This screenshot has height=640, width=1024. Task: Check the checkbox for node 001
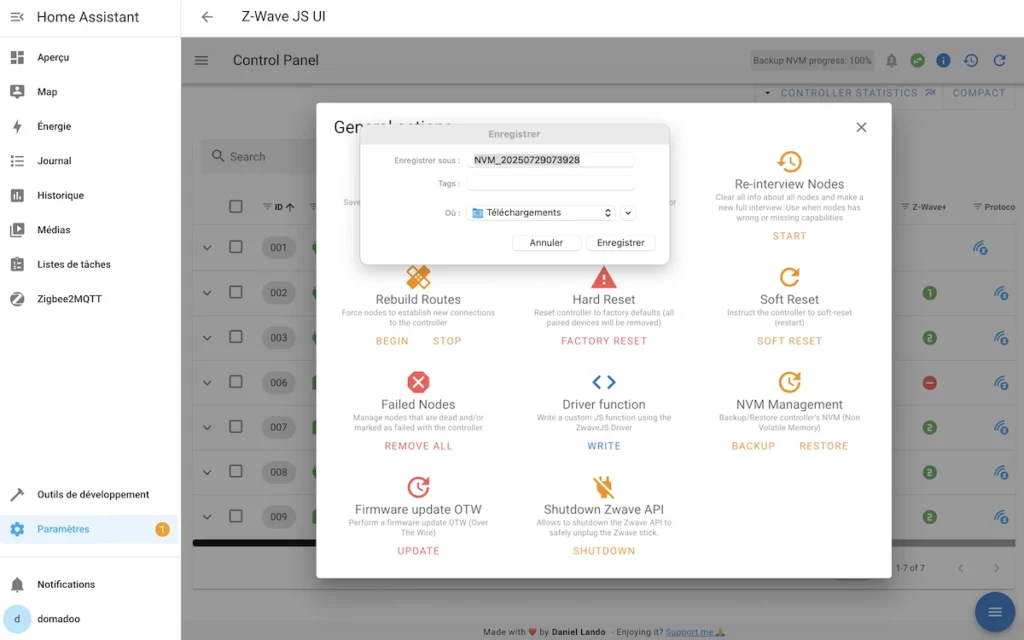[236, 247]
